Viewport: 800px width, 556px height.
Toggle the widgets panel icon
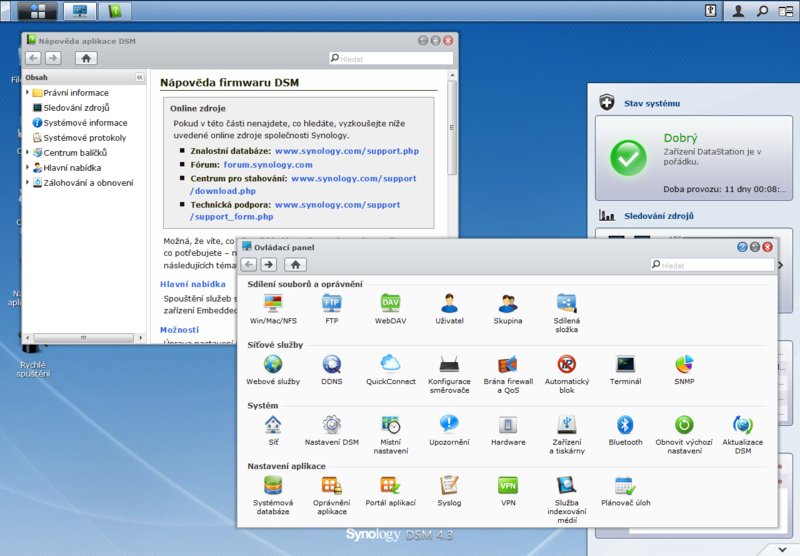[786, 11]
